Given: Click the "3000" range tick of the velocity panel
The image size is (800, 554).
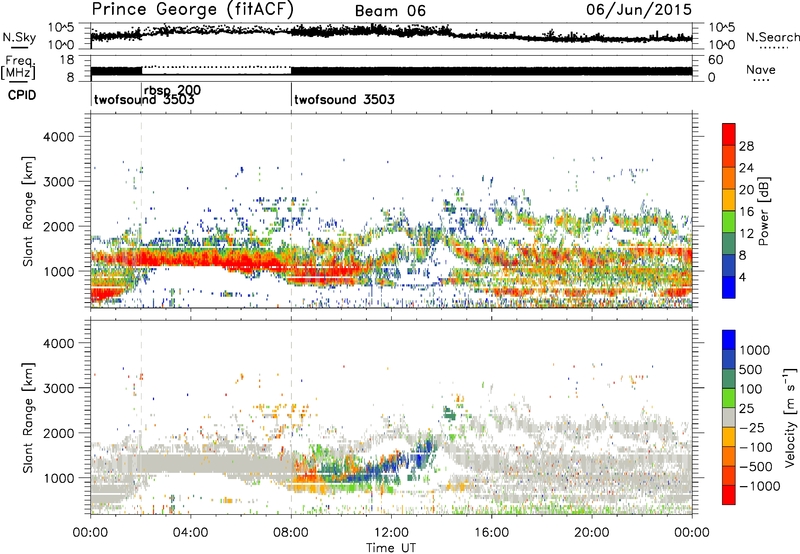Looking at the screenshot, I should pyautogui.click(x=58, y=388).
